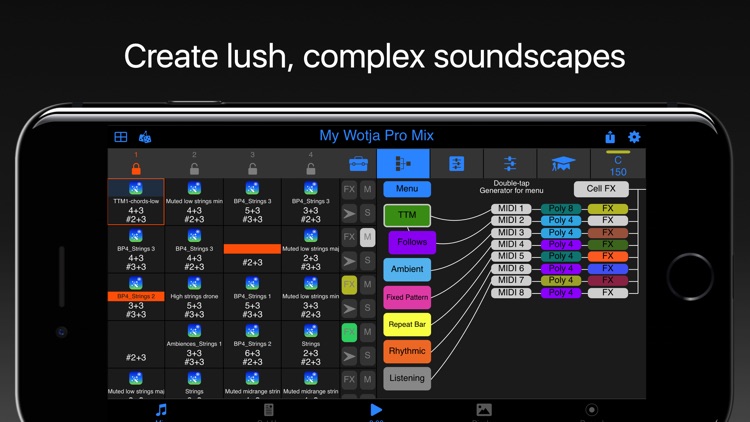Tap the MIDI 2 channel box
The width and height of the screenshot is (750, 422).
(511, 221)
